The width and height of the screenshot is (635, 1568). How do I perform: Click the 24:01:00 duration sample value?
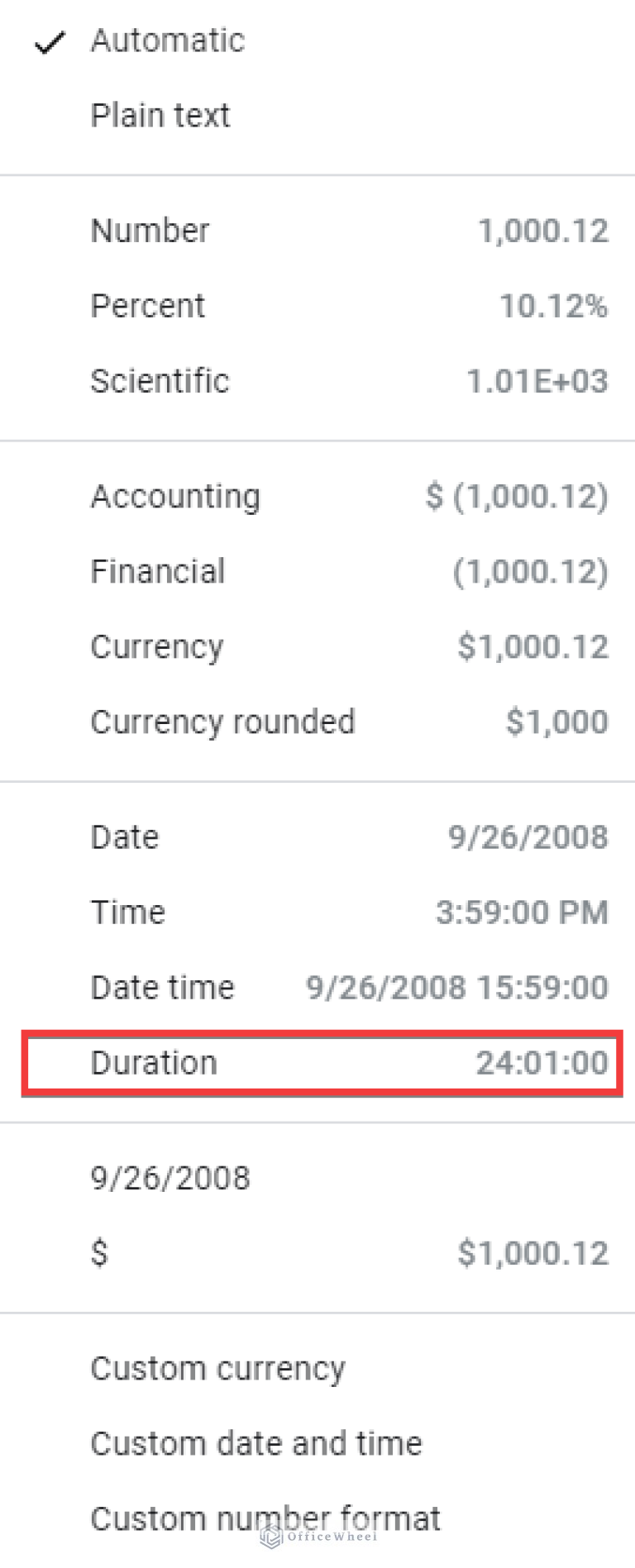[542, 1063]
